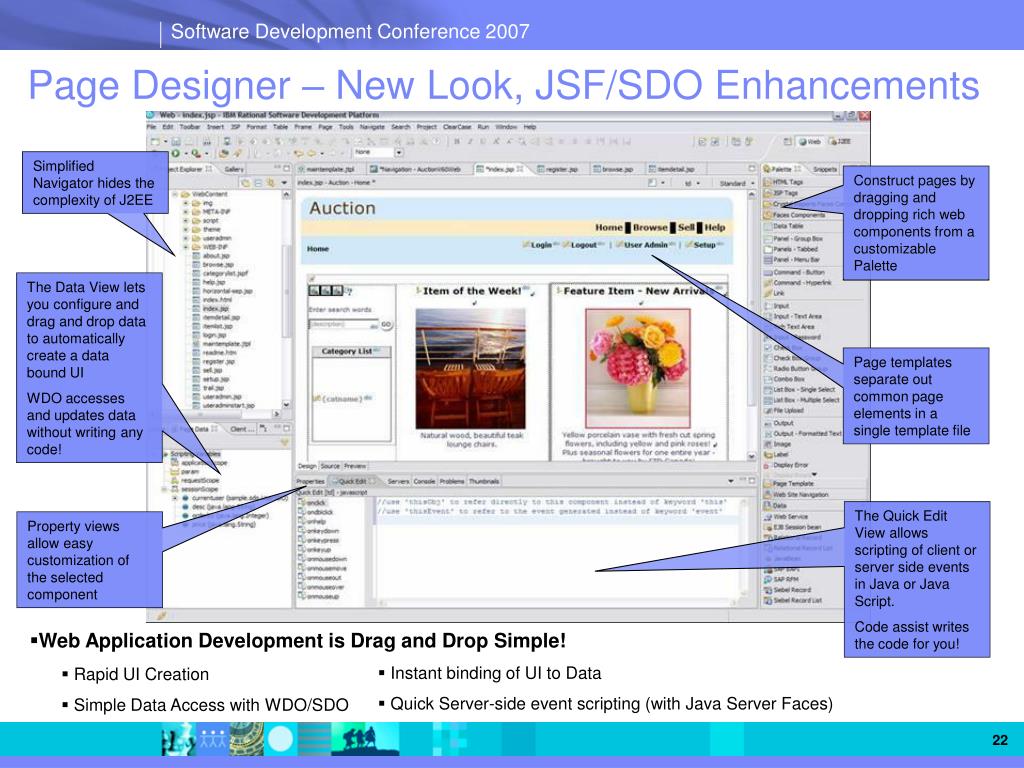
Task: Open the HTML Tags palette drawer
Action: (788, 182)
